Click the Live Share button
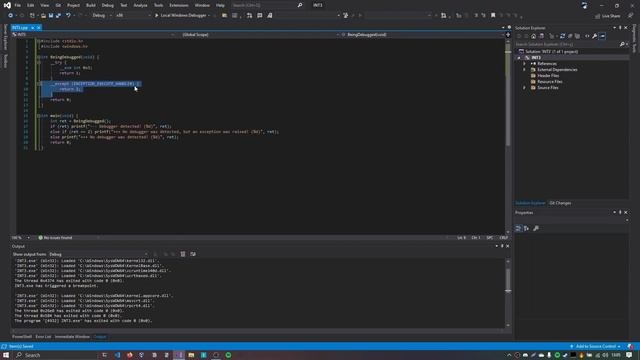 click(607, 16)
